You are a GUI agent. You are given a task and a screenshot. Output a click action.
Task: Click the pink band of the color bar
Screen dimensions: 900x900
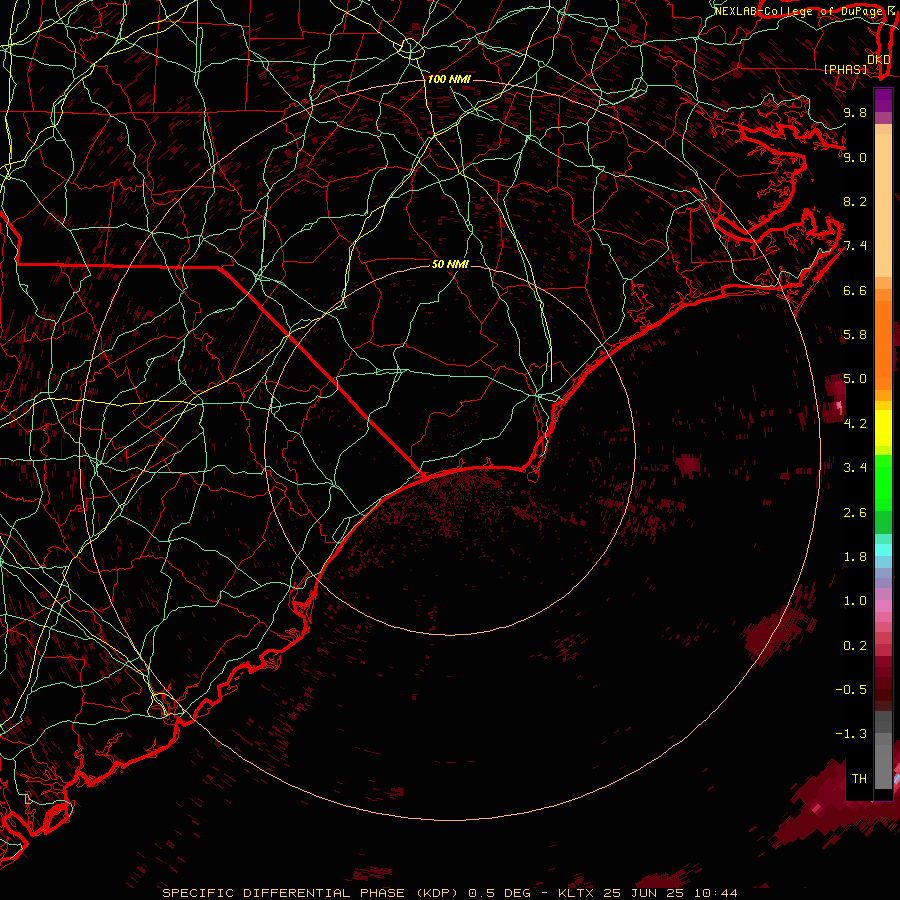[x=883, y=606]
